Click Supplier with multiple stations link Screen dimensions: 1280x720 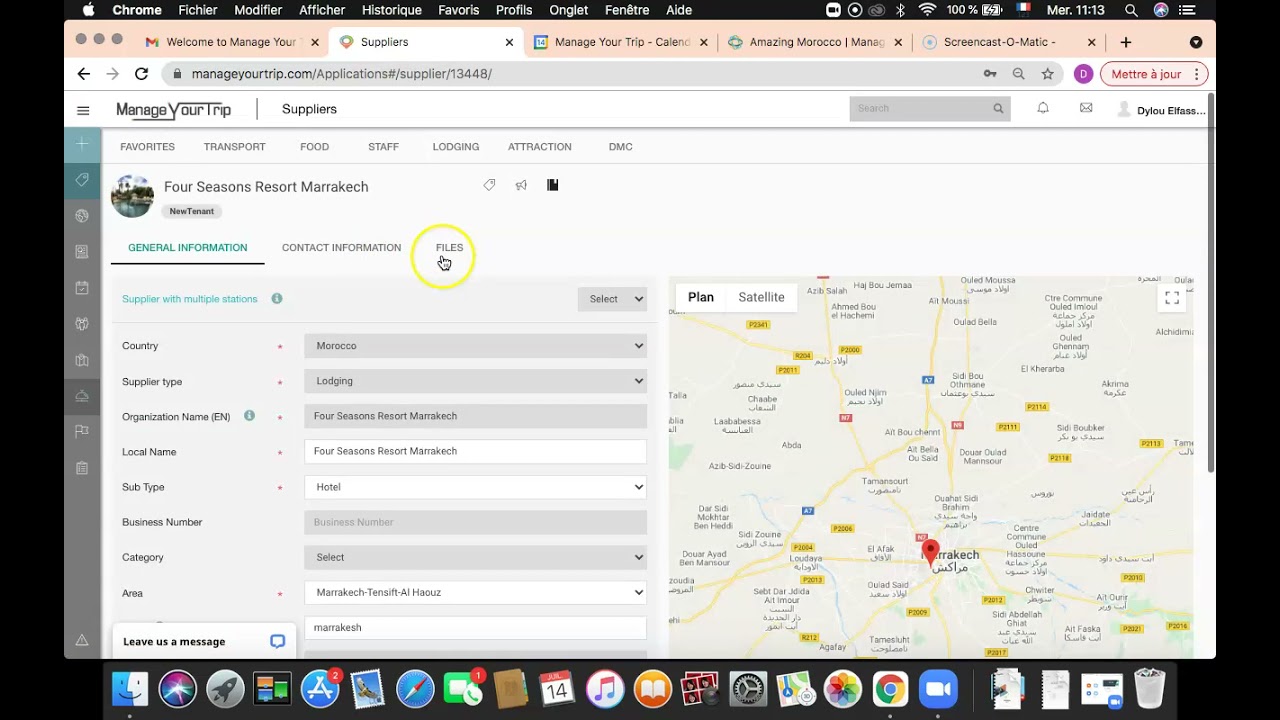click(189, 299)
